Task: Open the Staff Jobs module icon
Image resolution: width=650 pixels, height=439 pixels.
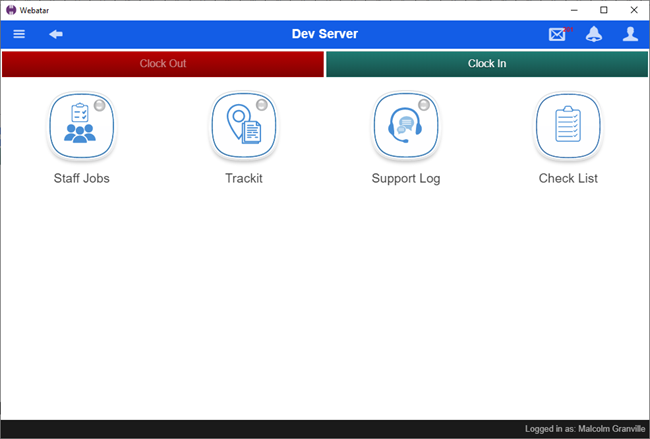Action: 81,126
